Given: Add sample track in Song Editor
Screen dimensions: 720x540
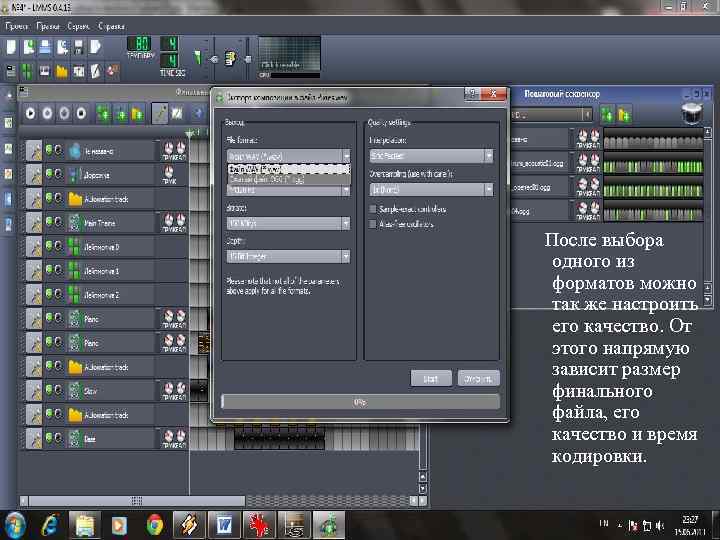Looking at the screenshot, I should coord(121,113).
